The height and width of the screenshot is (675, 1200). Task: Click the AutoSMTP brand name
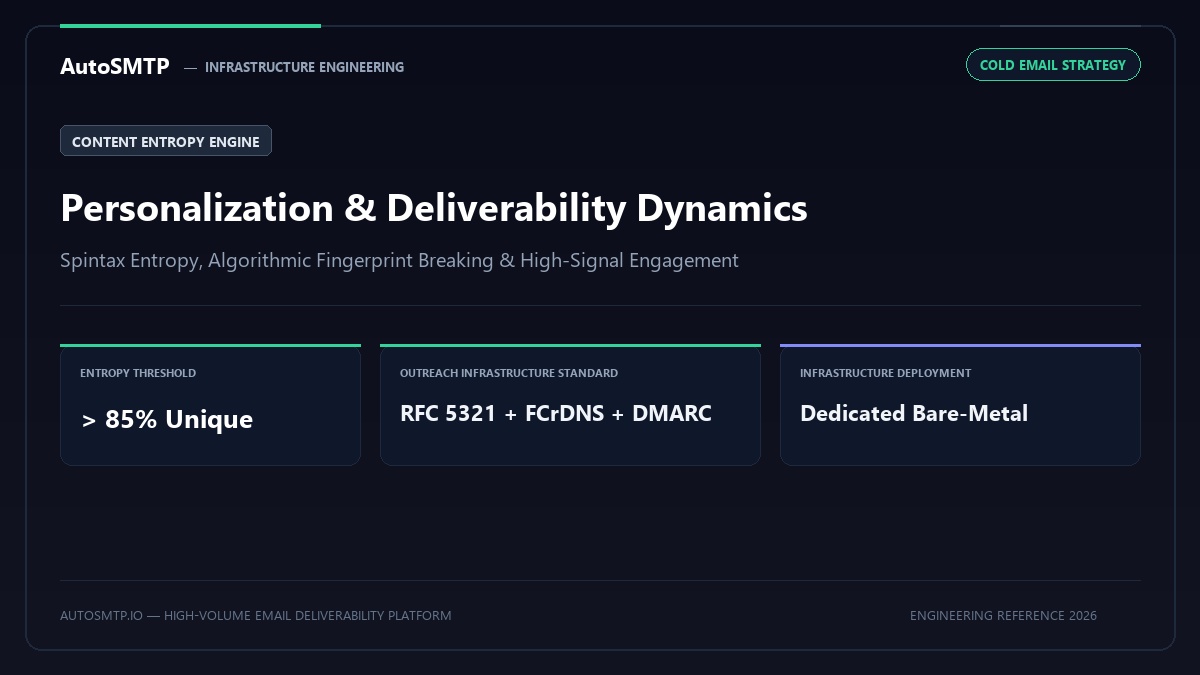[115, 66]
